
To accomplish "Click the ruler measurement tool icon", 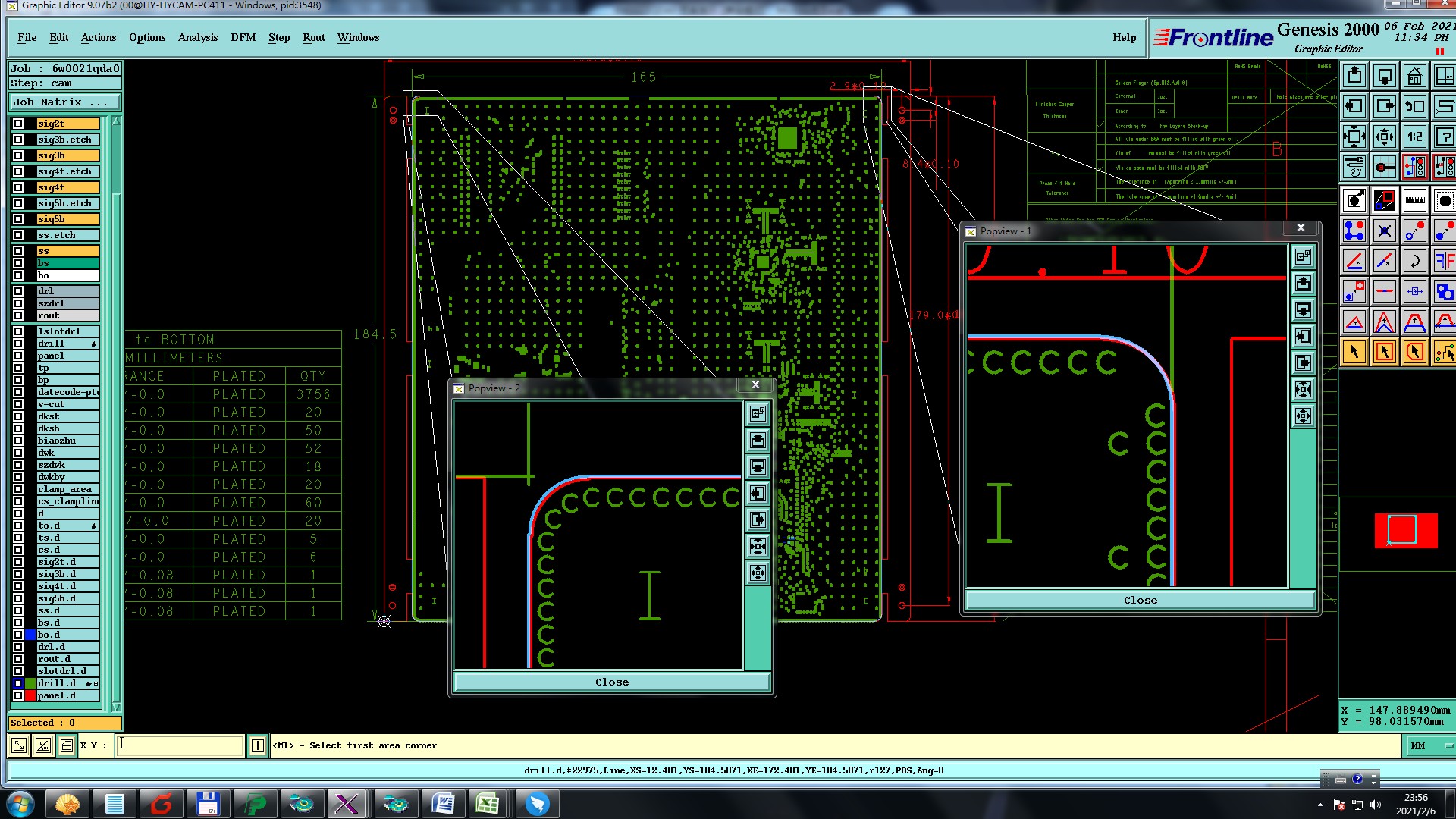I will coord(1414,201).
